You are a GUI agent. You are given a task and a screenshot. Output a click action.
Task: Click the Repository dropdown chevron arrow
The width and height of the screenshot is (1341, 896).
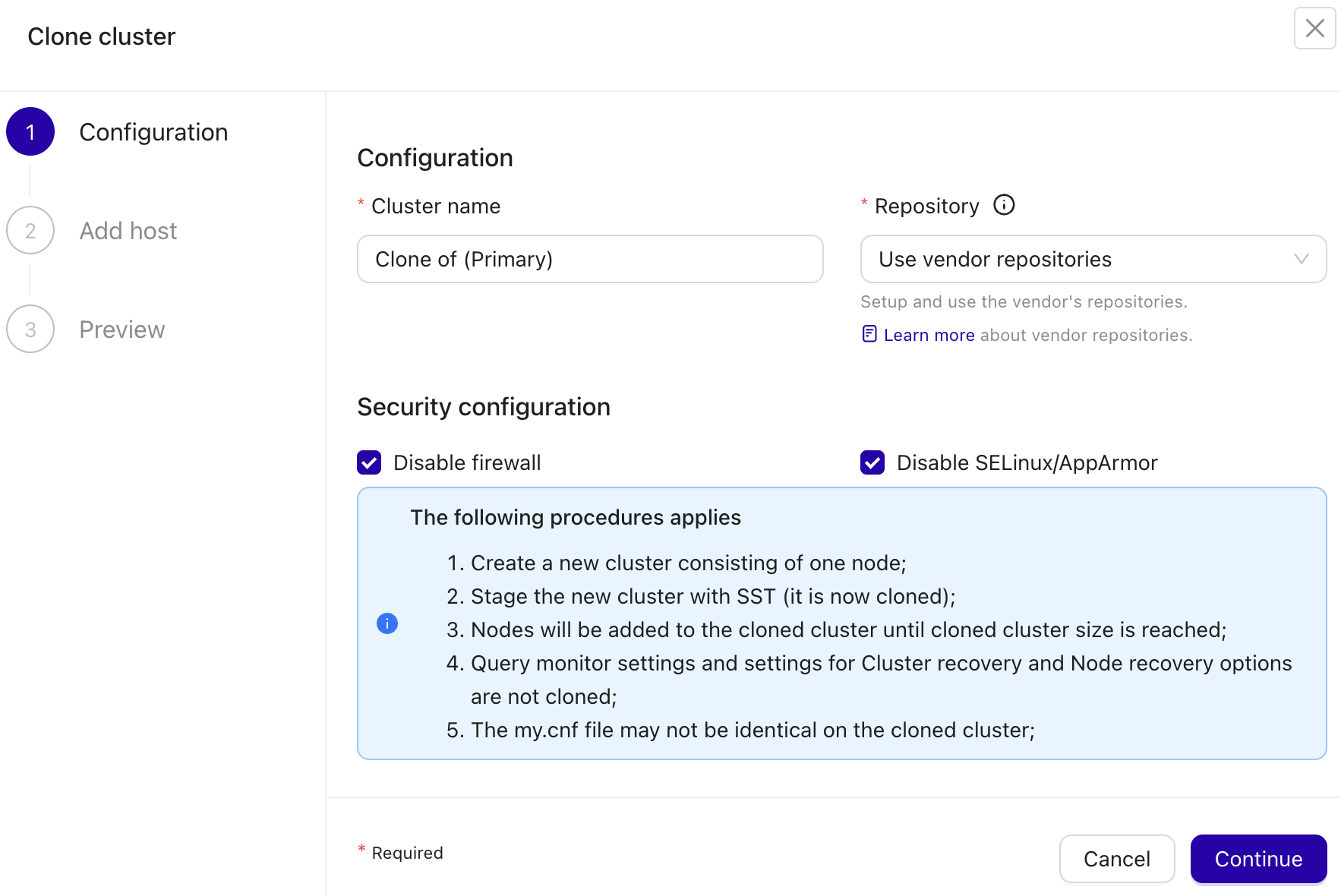click(1301, 259)
